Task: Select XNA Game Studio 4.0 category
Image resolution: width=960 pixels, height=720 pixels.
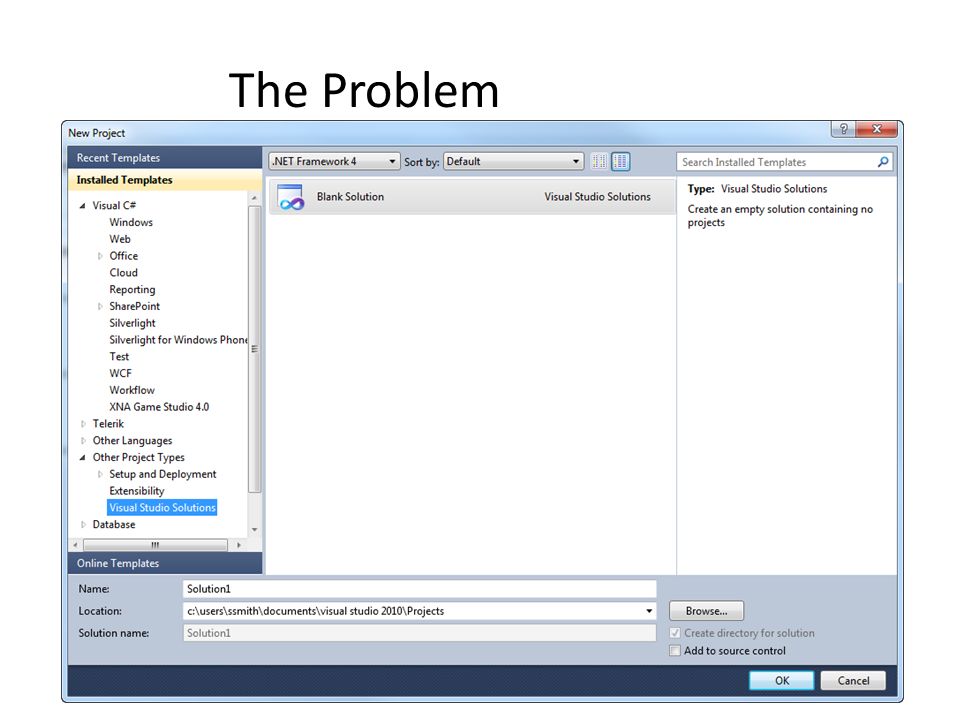Action: coord(159,407)
